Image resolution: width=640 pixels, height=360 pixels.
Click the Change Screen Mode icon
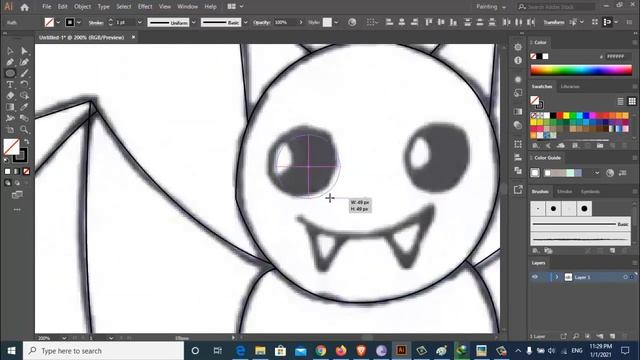[x=17, y=195]
